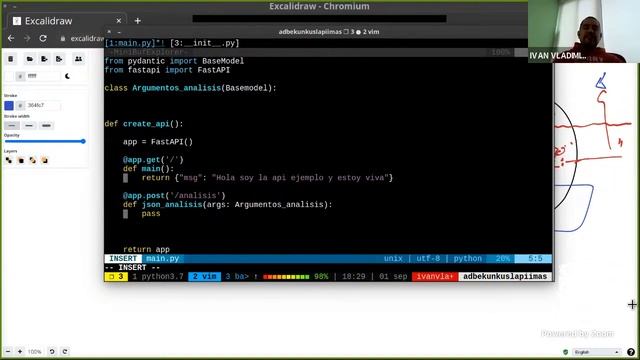Click tmux window '3 ba>'
Viewport: 640px width, 360px height.
(x=237, y=277)
